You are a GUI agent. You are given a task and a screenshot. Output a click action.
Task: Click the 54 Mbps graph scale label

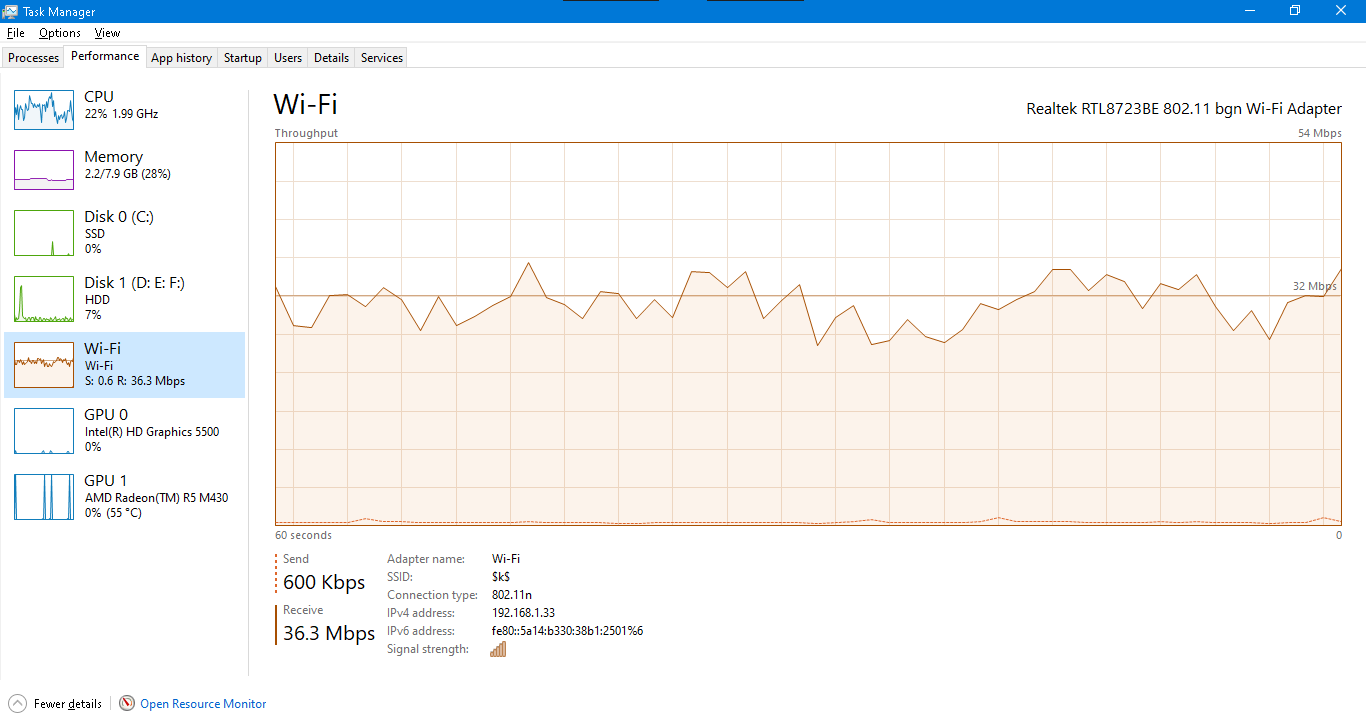[x=1320, y=133]
